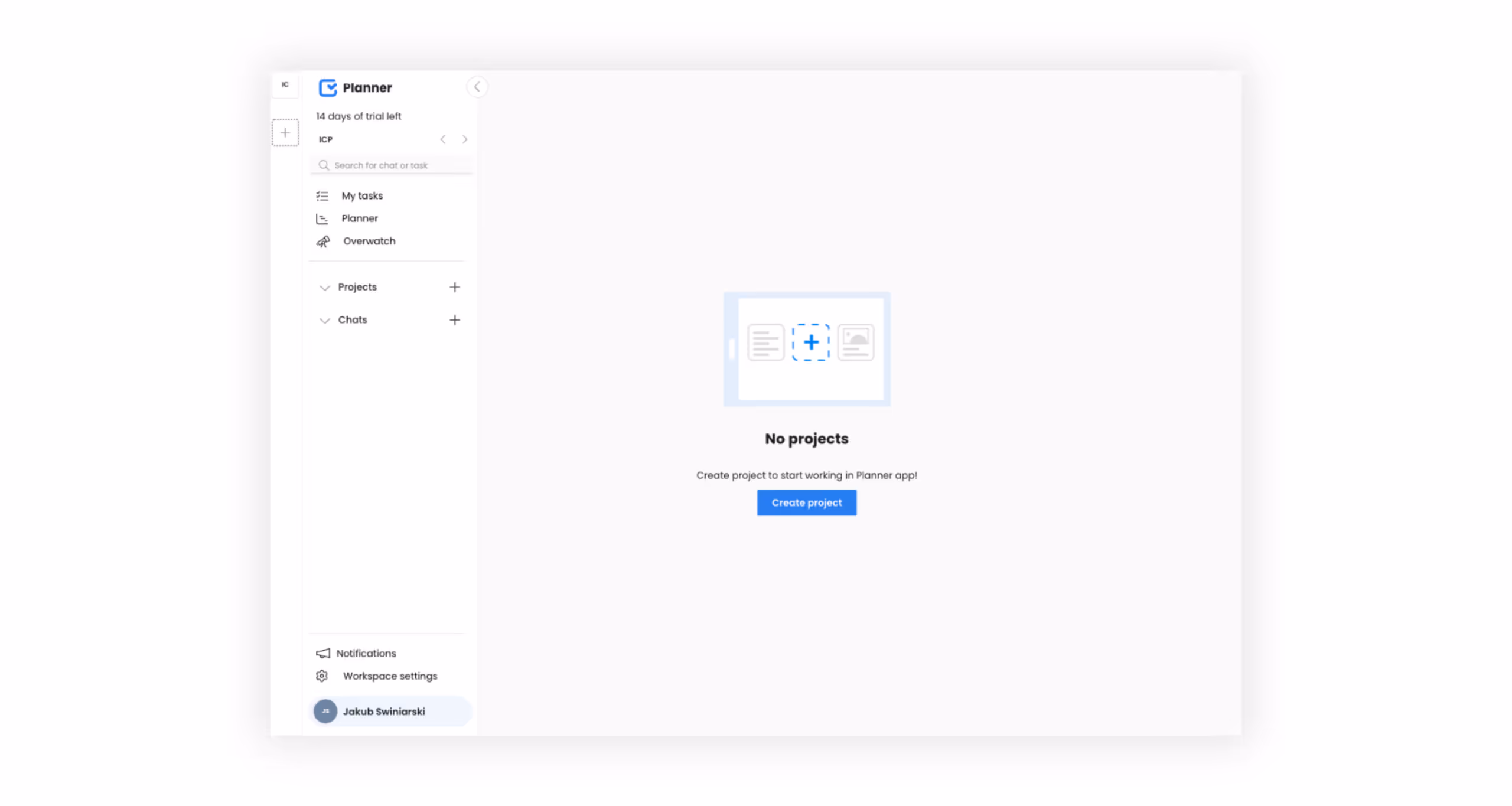
Task: Click the Planner logo icon
Action: [327, 87]
